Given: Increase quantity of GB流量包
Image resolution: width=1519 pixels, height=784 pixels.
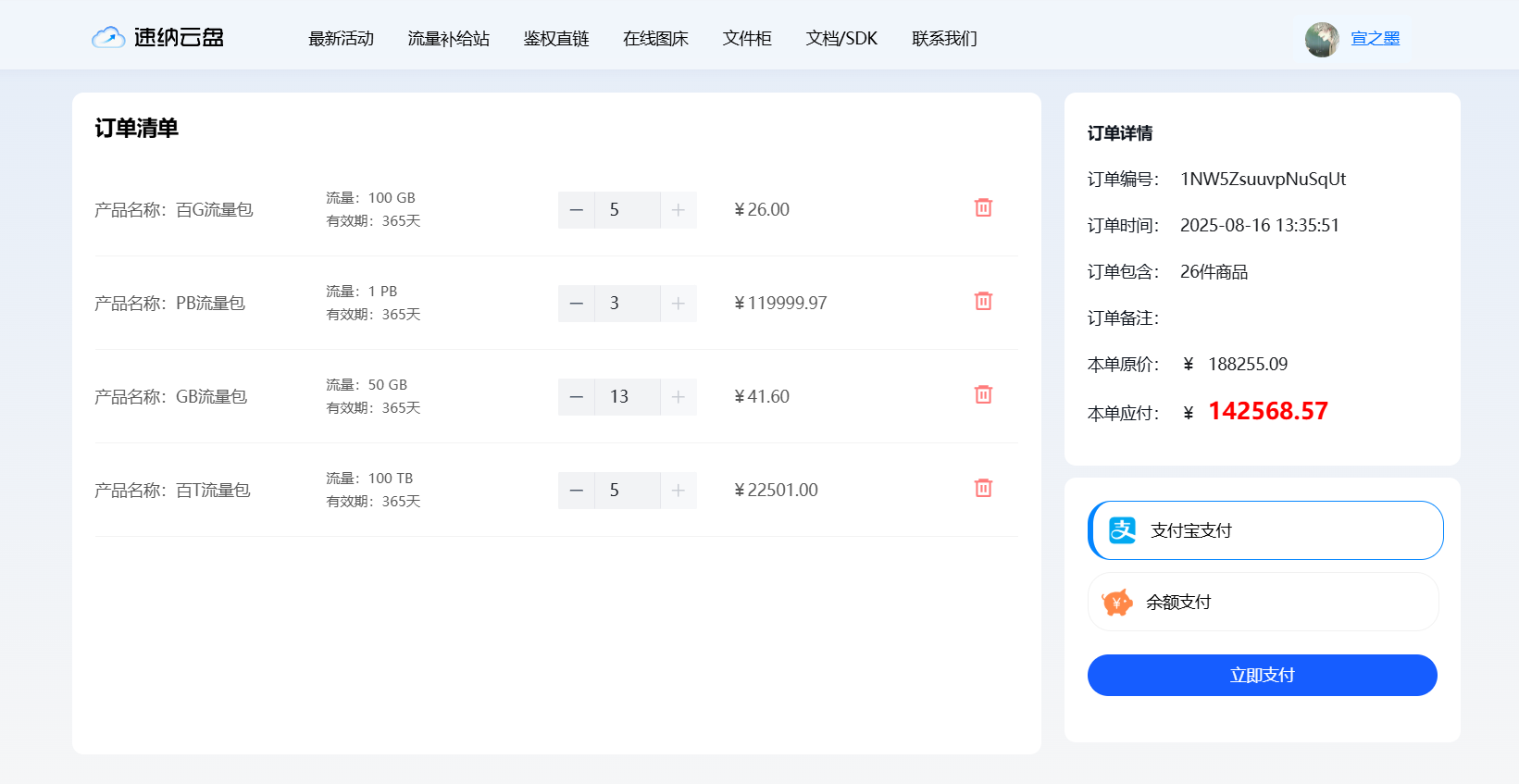Looking at the screenshot, I should coord(679,397).
